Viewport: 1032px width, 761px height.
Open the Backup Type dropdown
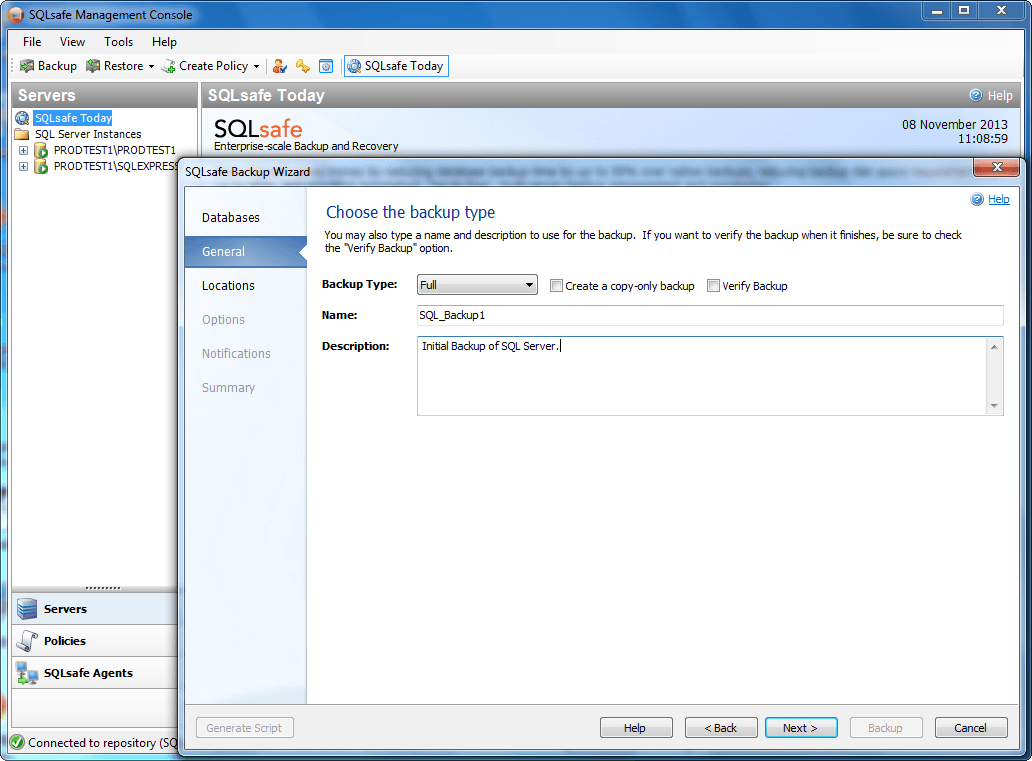pyautogui.click(x=477, y=285)
